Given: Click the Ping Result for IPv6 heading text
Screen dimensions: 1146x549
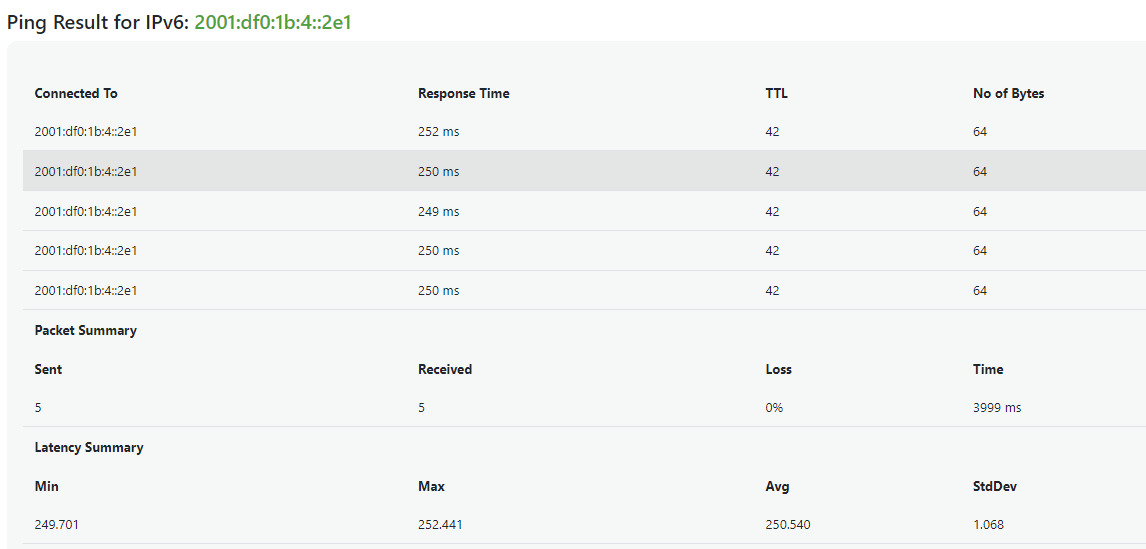Looking at the screenshot, I should [98, 22].
